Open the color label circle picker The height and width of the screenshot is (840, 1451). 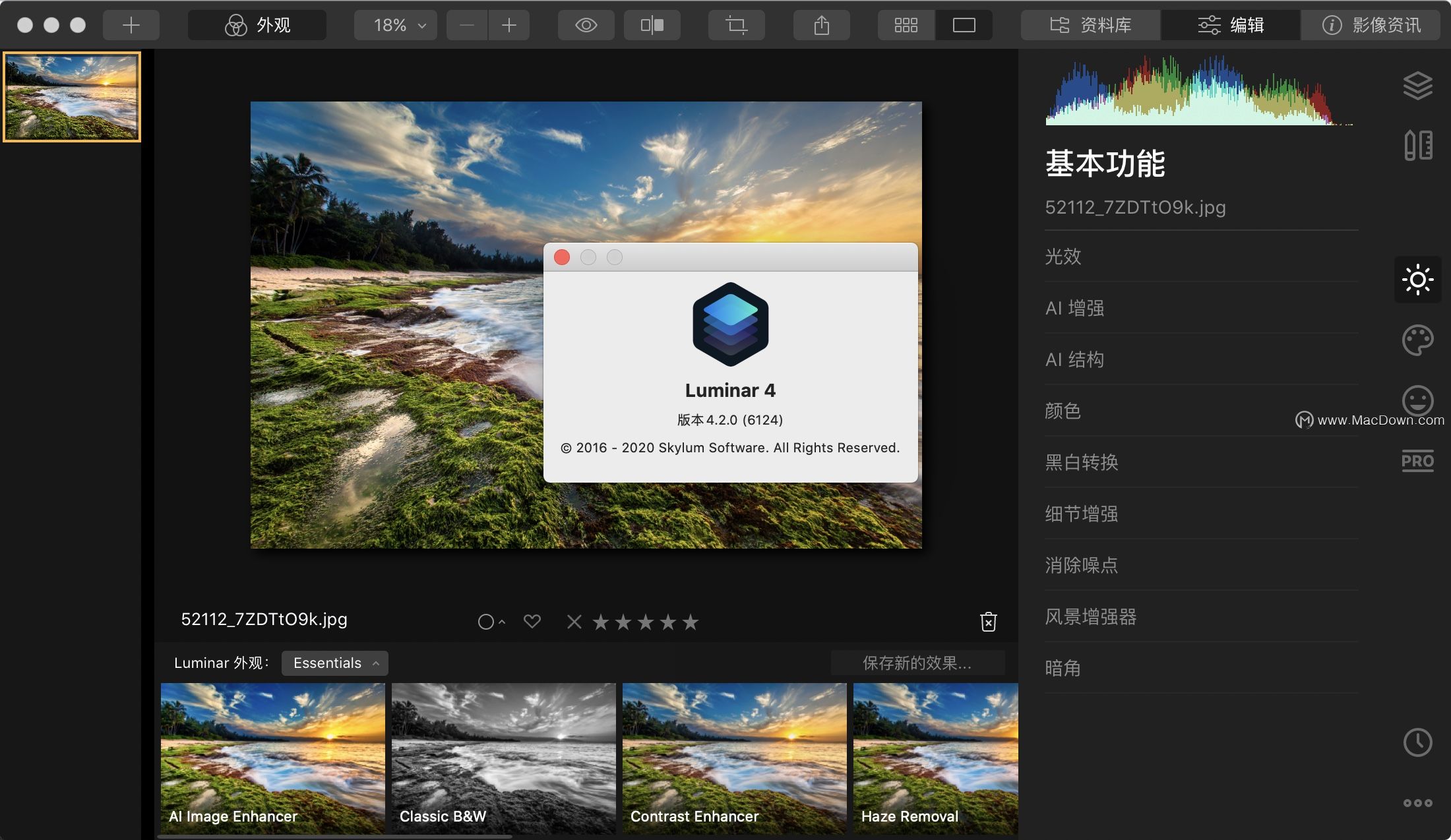(491, 622)
